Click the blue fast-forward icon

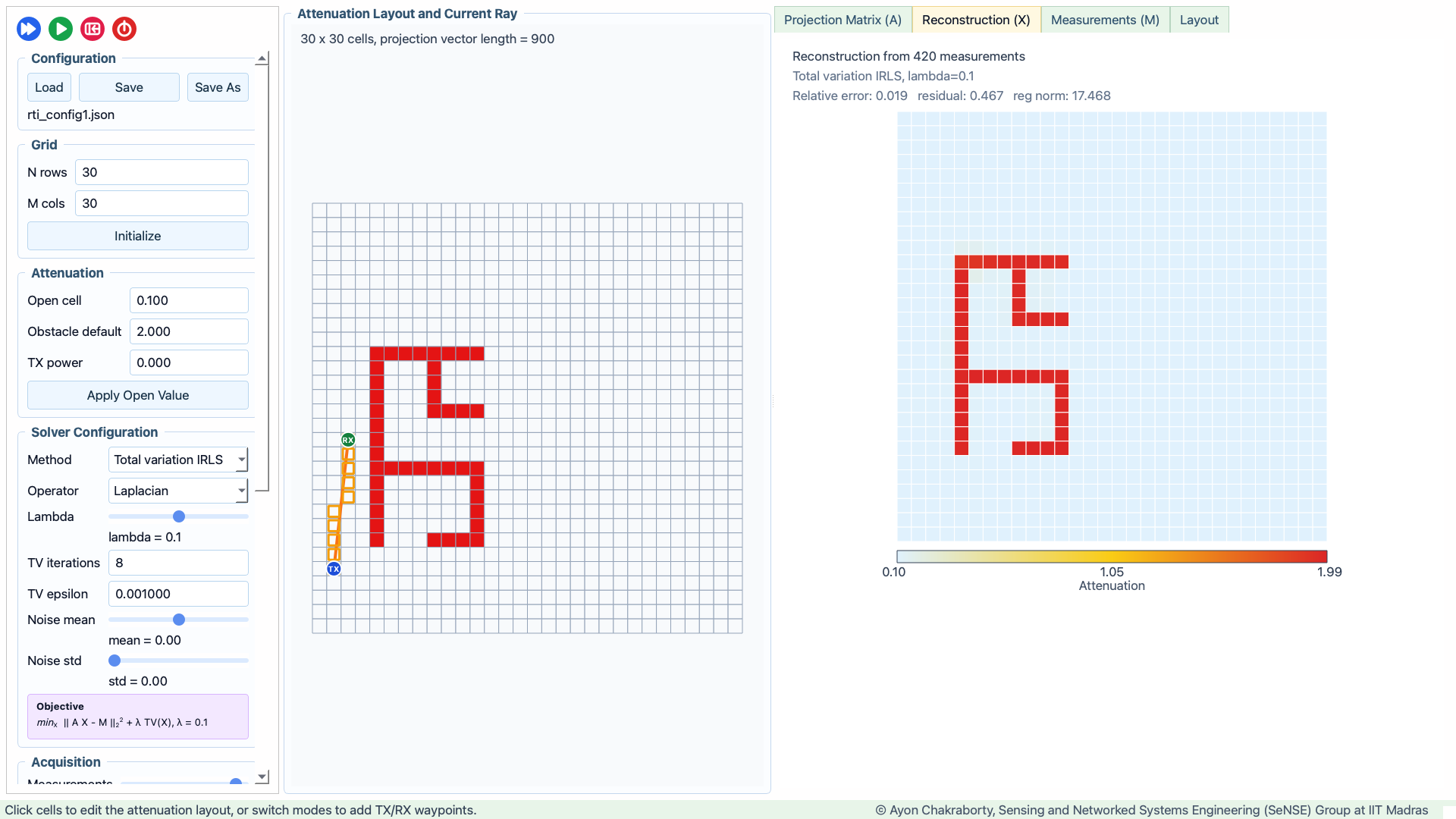(x=29, y=29)
